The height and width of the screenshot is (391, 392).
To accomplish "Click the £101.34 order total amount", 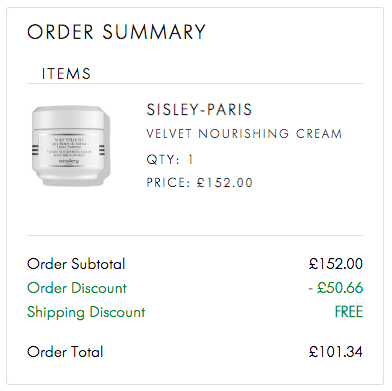I will pos(336,352).
